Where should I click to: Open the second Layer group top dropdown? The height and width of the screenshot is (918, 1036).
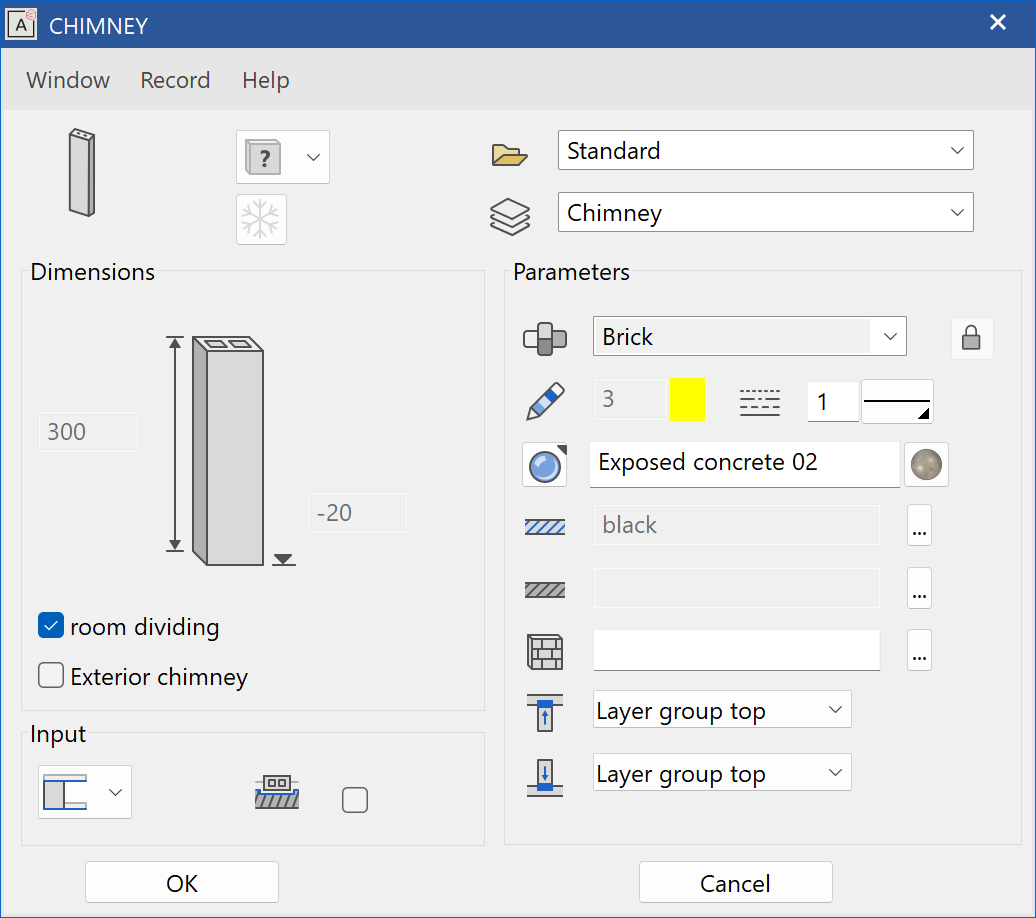tap(722, 773)
